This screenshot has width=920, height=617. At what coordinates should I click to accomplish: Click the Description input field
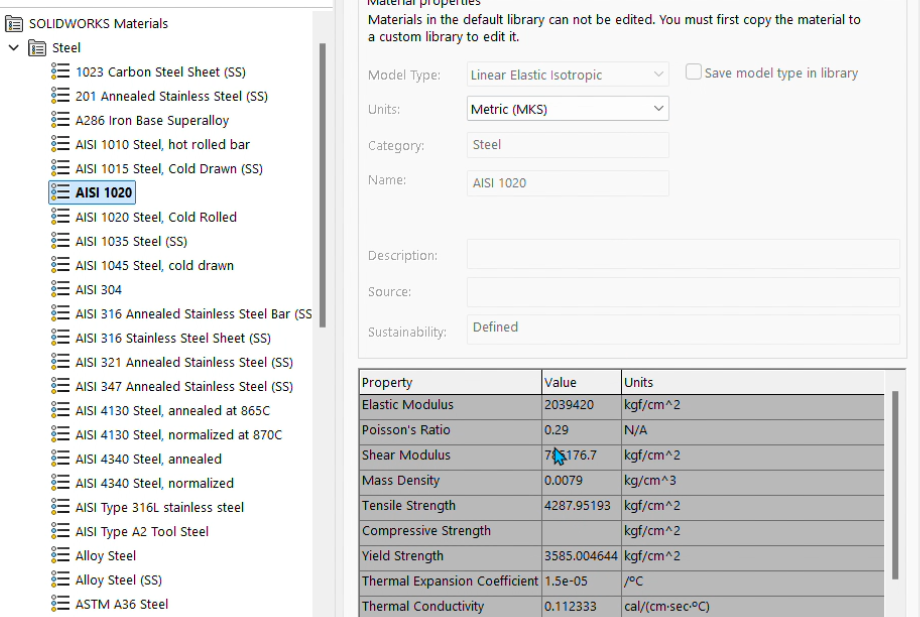683,255
